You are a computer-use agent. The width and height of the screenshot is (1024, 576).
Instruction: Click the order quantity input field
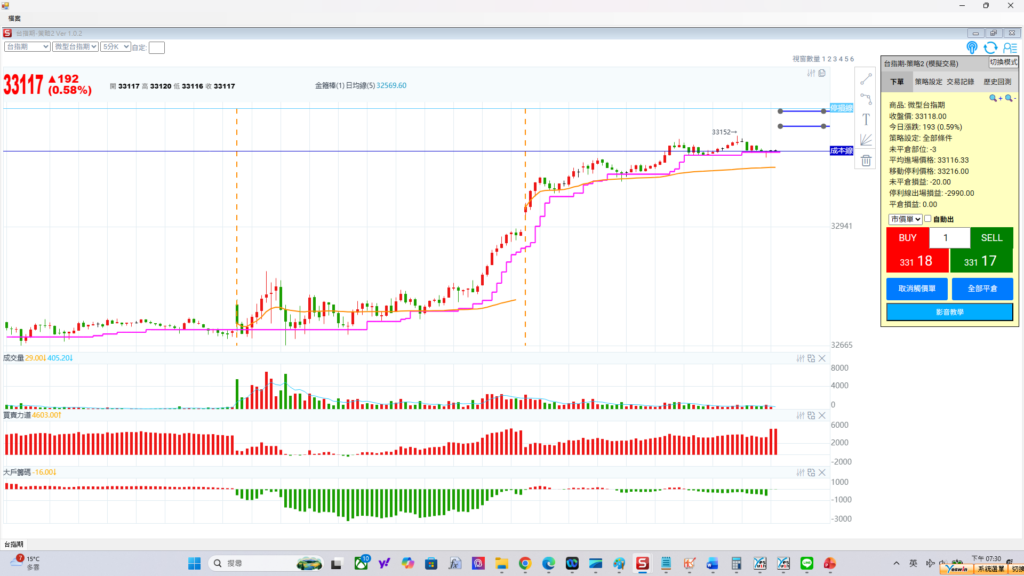[x=949, y=238]
